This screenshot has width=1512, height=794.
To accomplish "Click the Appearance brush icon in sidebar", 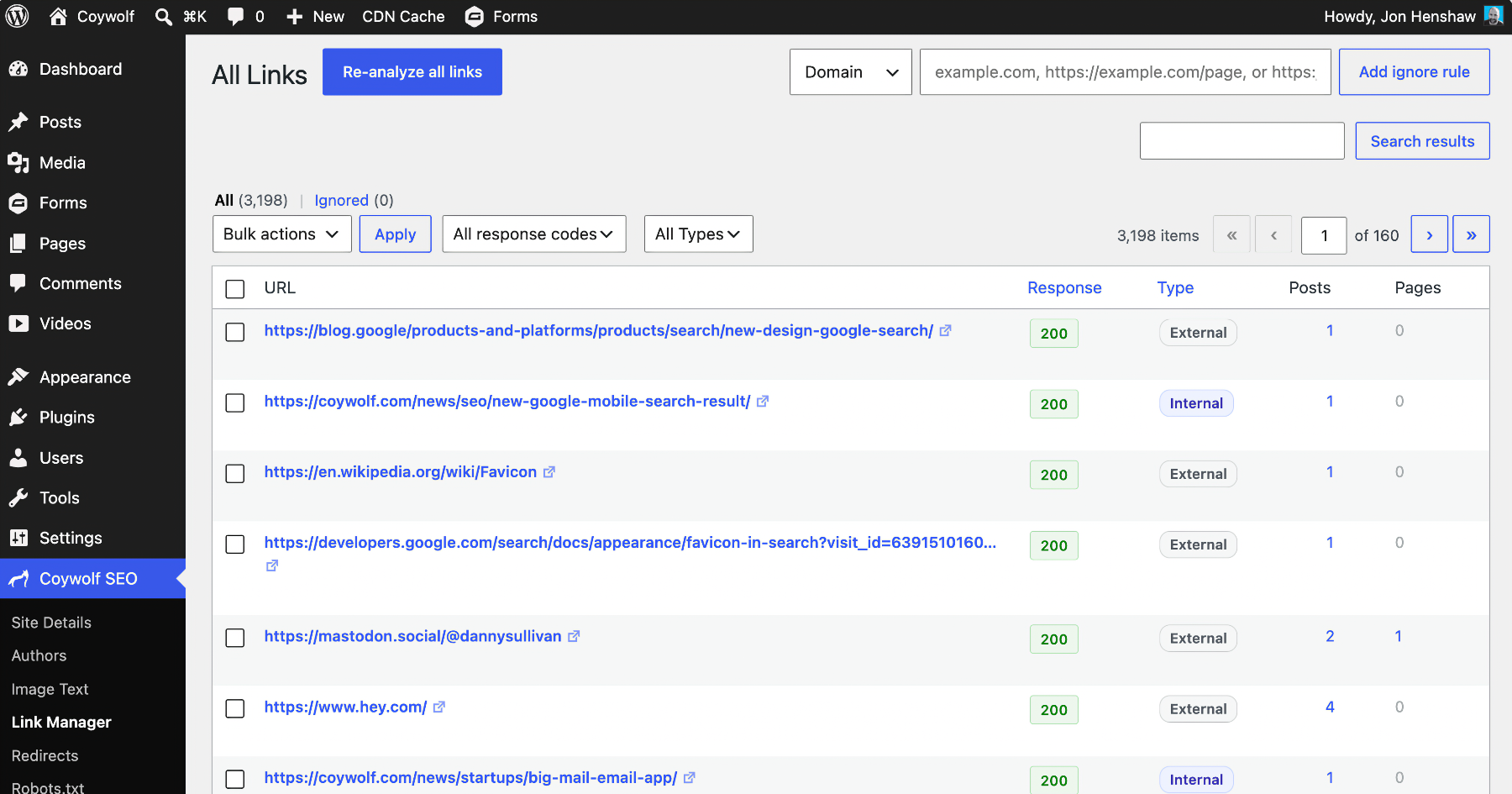I will [x=18, y=376].
